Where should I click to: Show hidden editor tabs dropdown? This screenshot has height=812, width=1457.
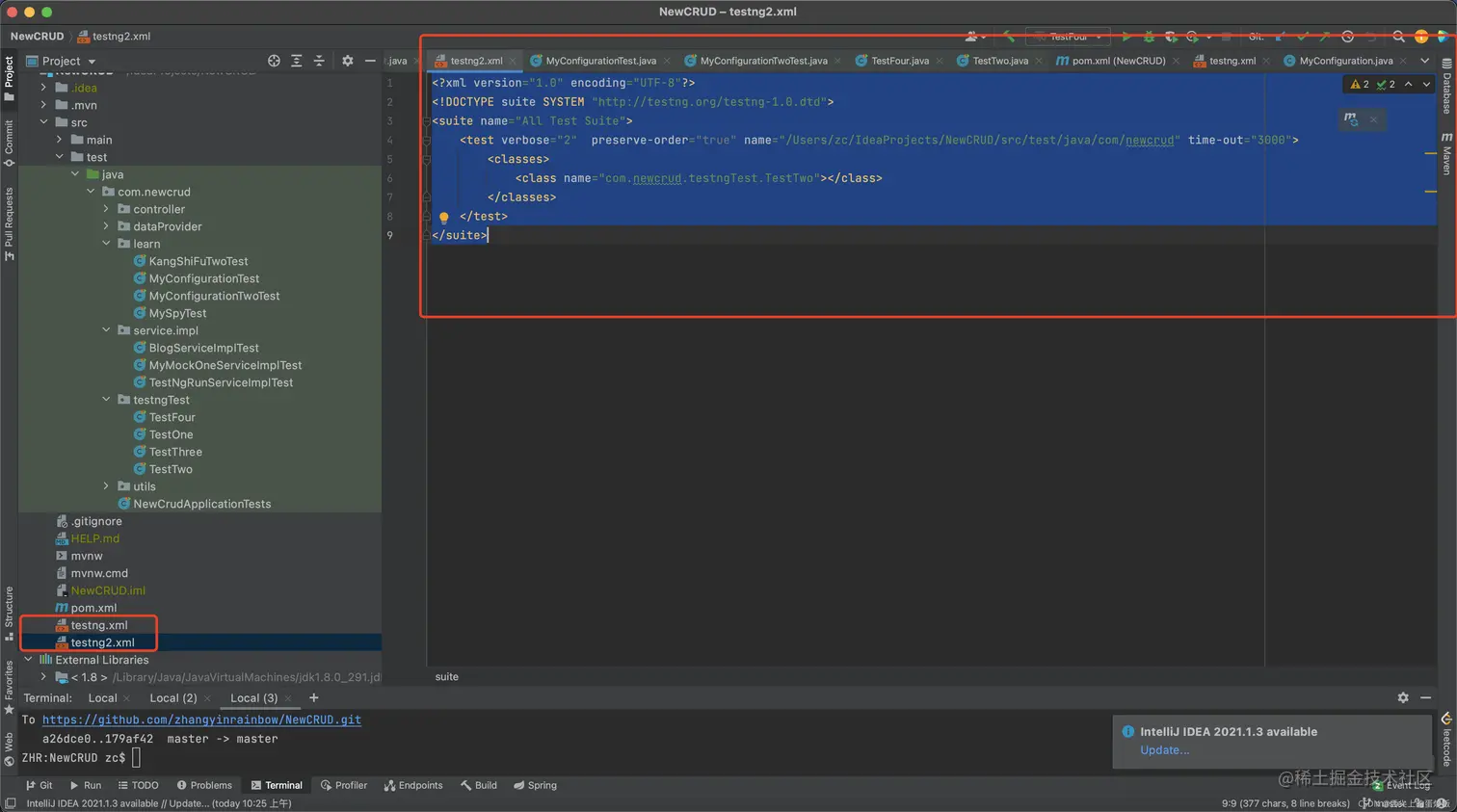1424,61
